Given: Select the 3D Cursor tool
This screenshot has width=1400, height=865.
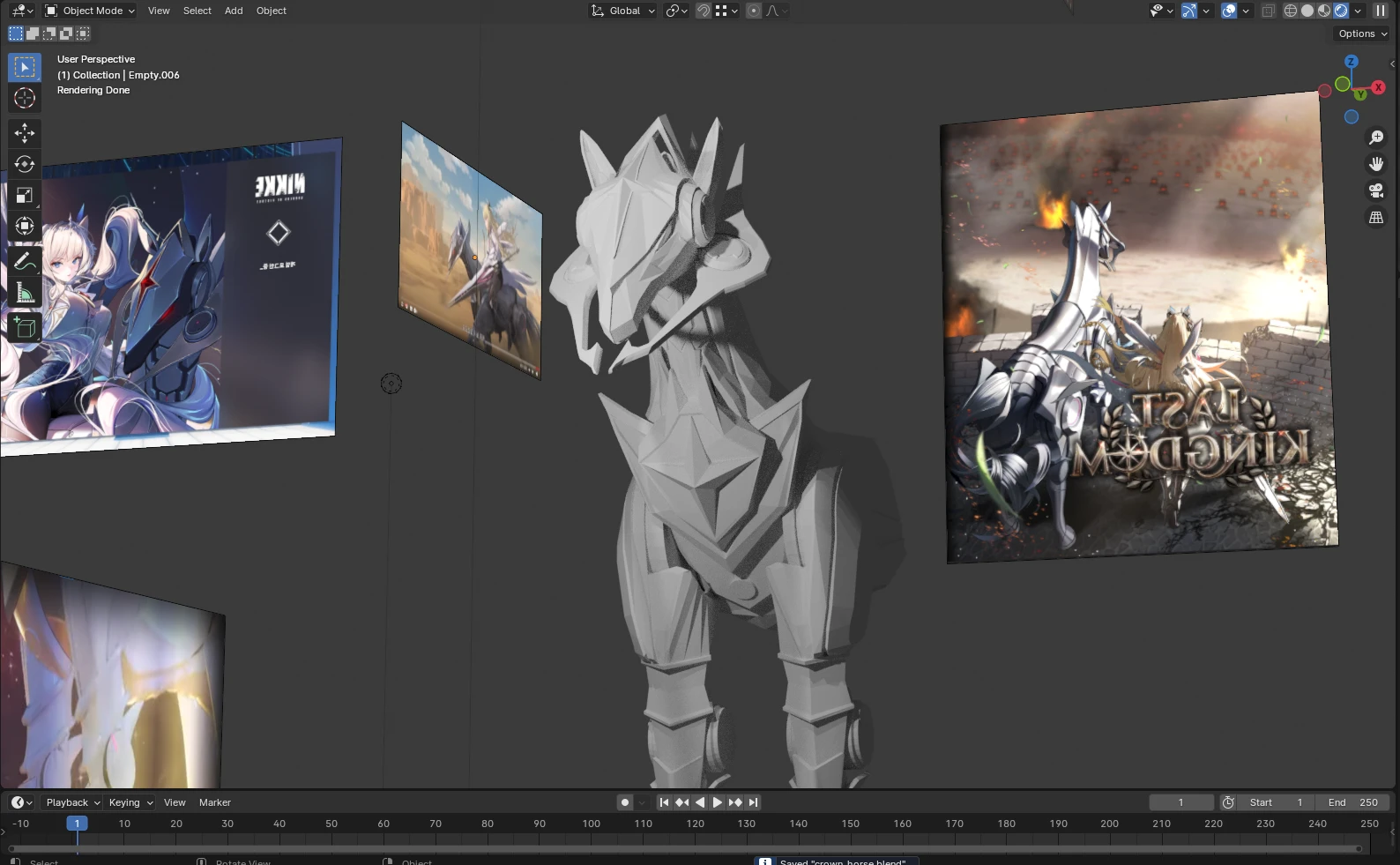Looking at the screenshot, I should pos(25,98).
